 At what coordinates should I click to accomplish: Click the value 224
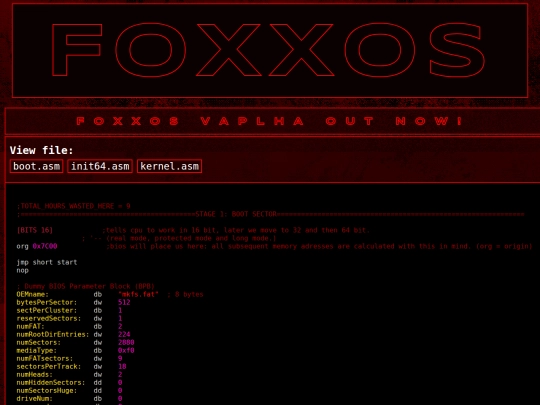pyautogui.click(x=124, y=334)
